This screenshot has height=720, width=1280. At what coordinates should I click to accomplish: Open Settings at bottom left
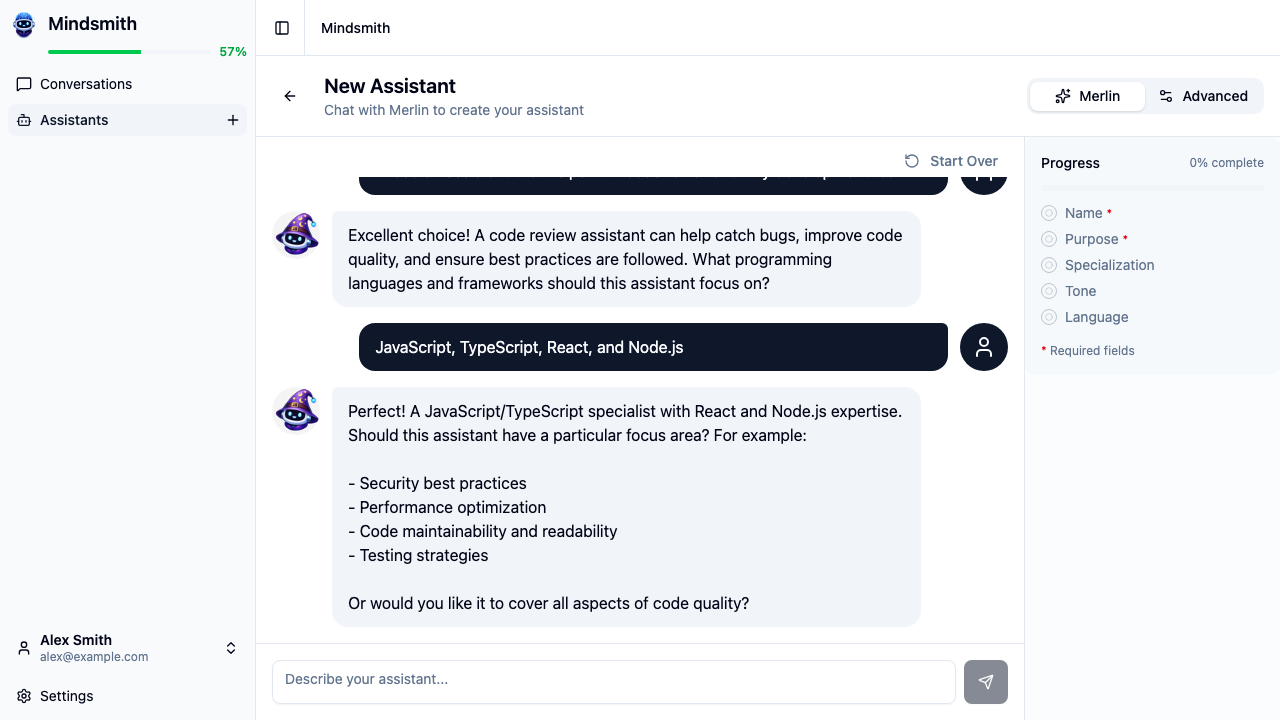[66, 695]
